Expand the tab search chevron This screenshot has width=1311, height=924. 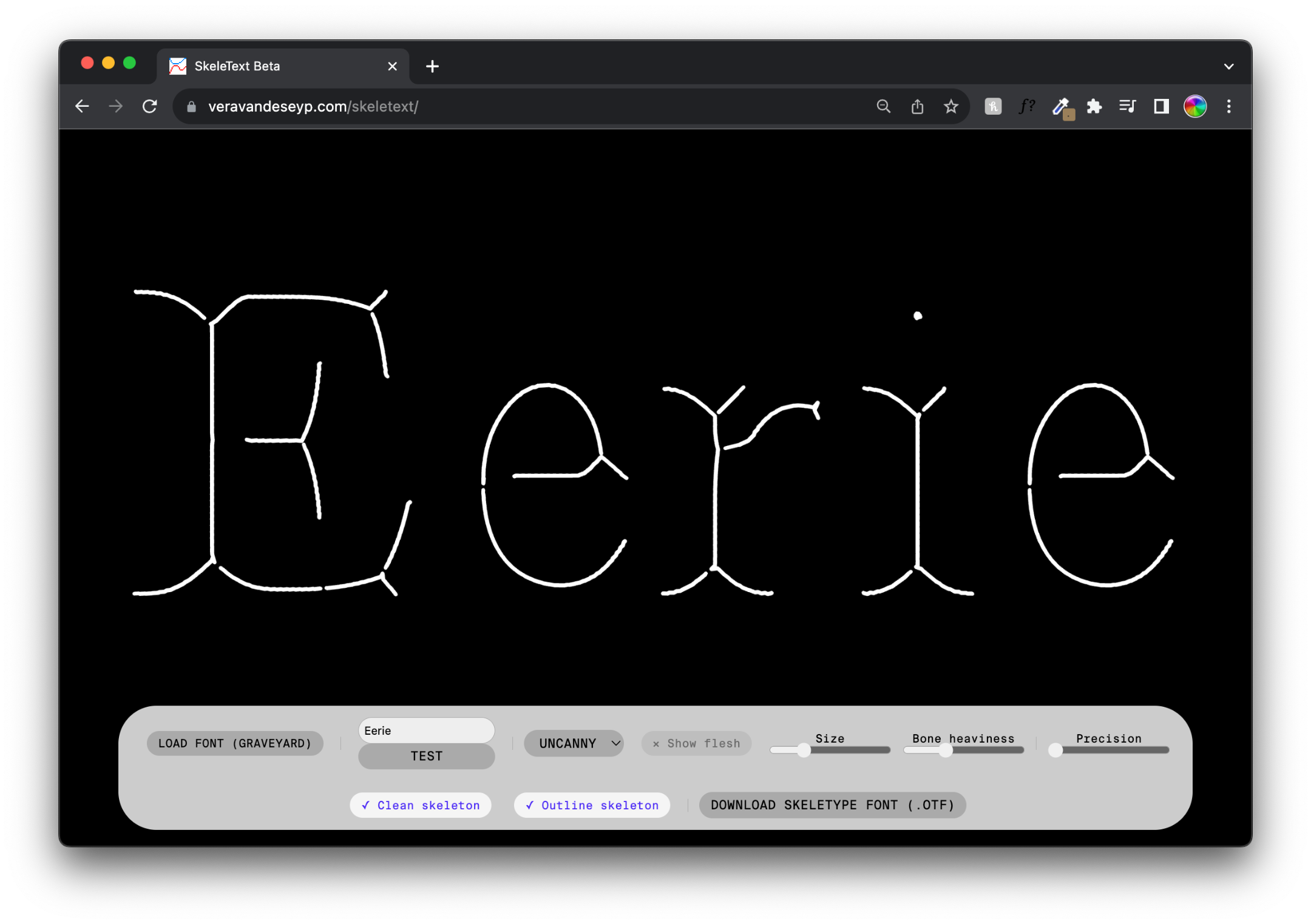click(x=1228, y=66)
